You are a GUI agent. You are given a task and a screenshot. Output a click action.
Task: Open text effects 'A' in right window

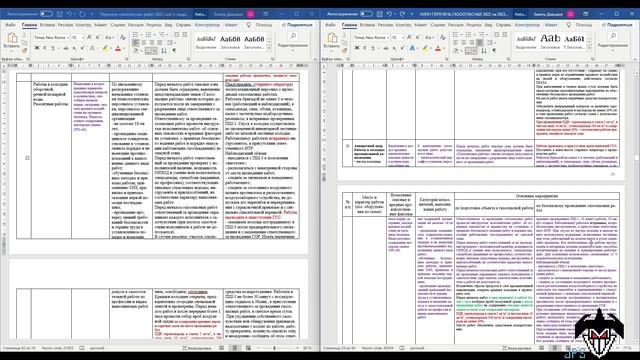click(412, 48)
